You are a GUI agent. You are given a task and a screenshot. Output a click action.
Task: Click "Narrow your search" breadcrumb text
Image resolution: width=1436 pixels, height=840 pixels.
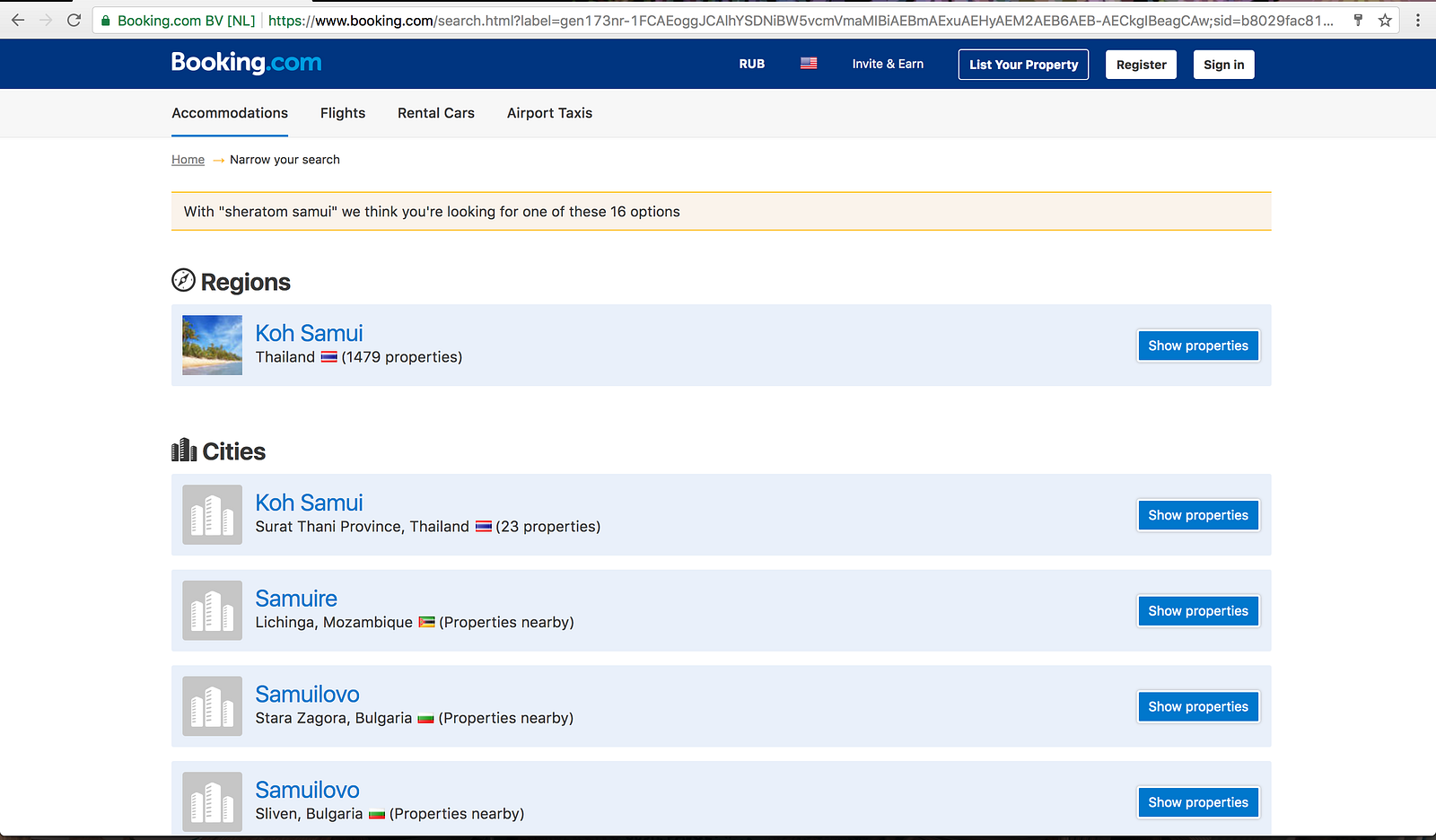(285, 160)
